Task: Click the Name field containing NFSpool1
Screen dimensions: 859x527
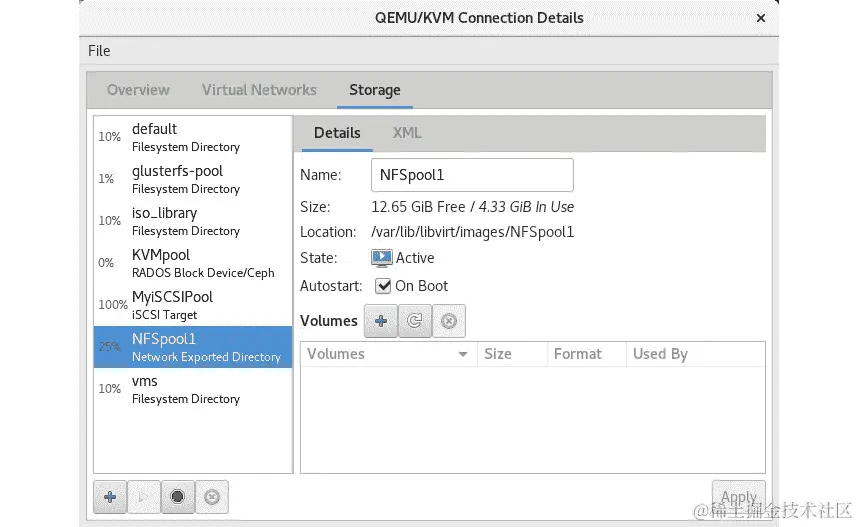Action: click(x=472, y=175)
